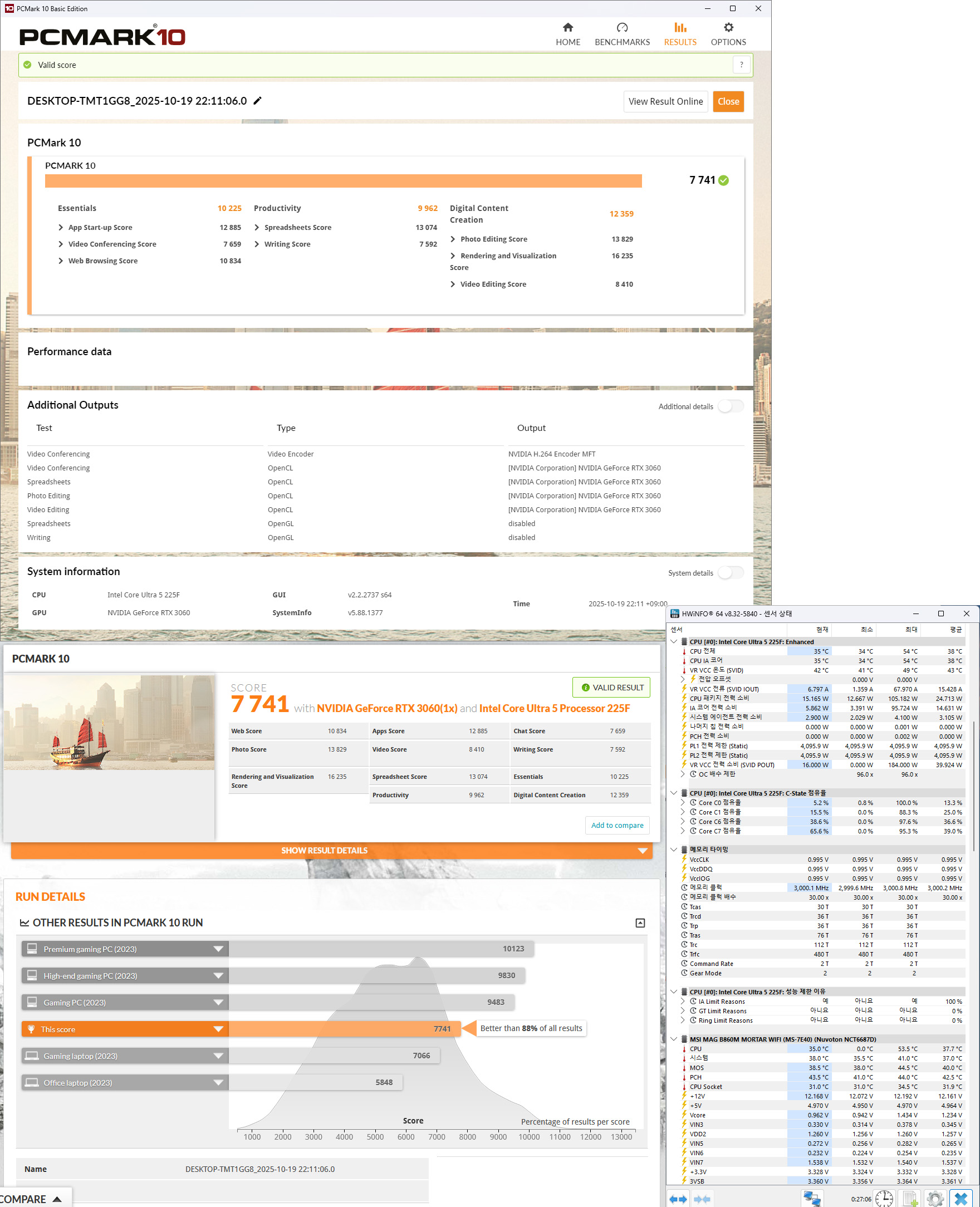
Task: Click chart icon beside OTHER RESULTS heading
Action: (x=24, y=923)
